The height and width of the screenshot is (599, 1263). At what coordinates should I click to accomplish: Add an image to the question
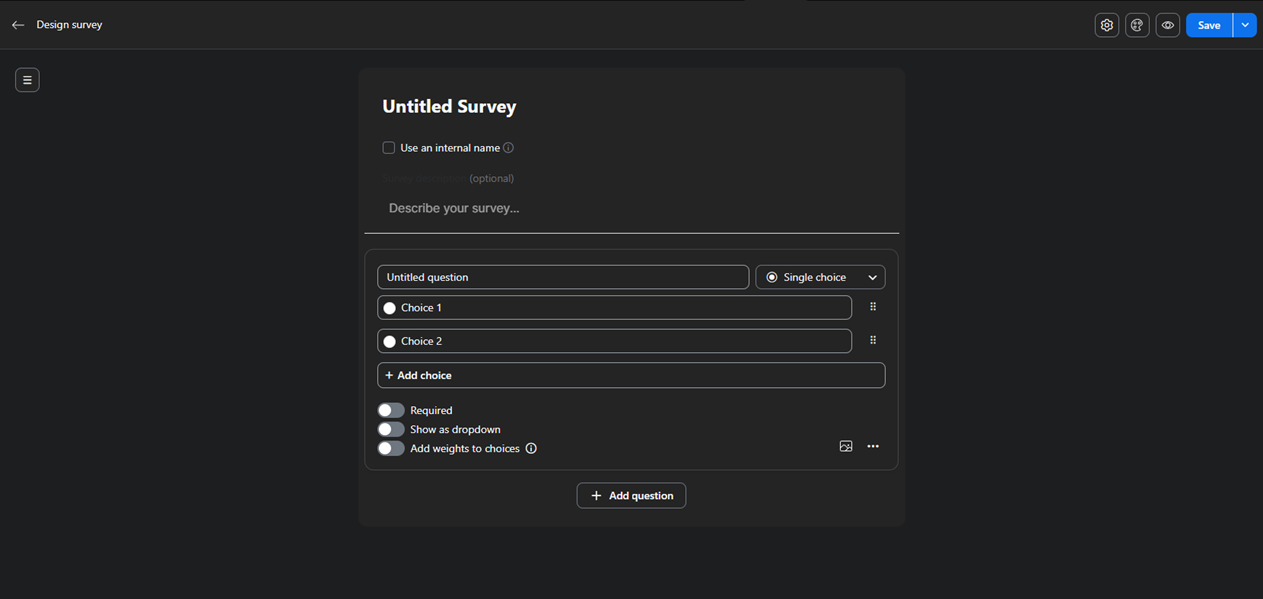846,446
